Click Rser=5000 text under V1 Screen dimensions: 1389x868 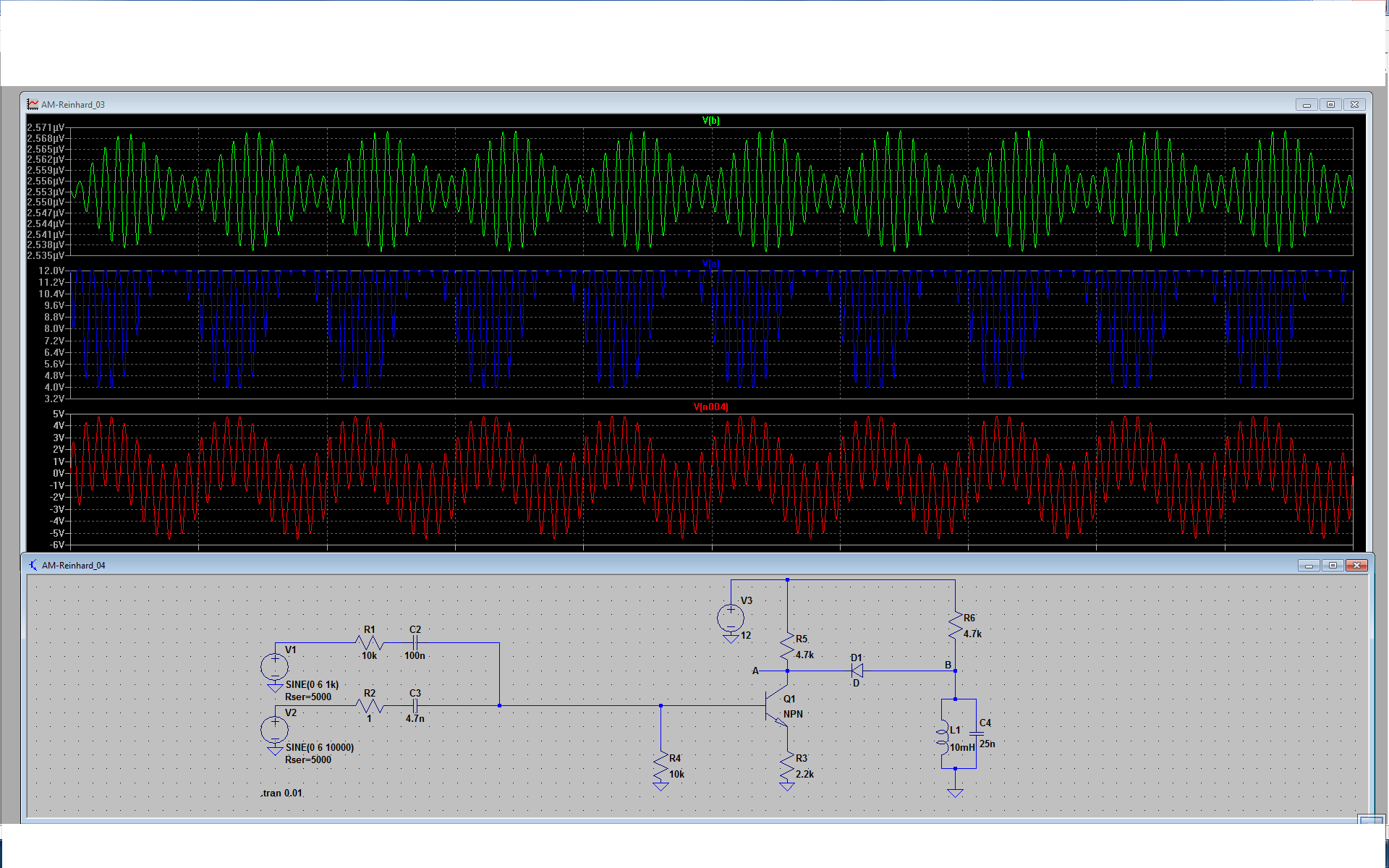308,697
